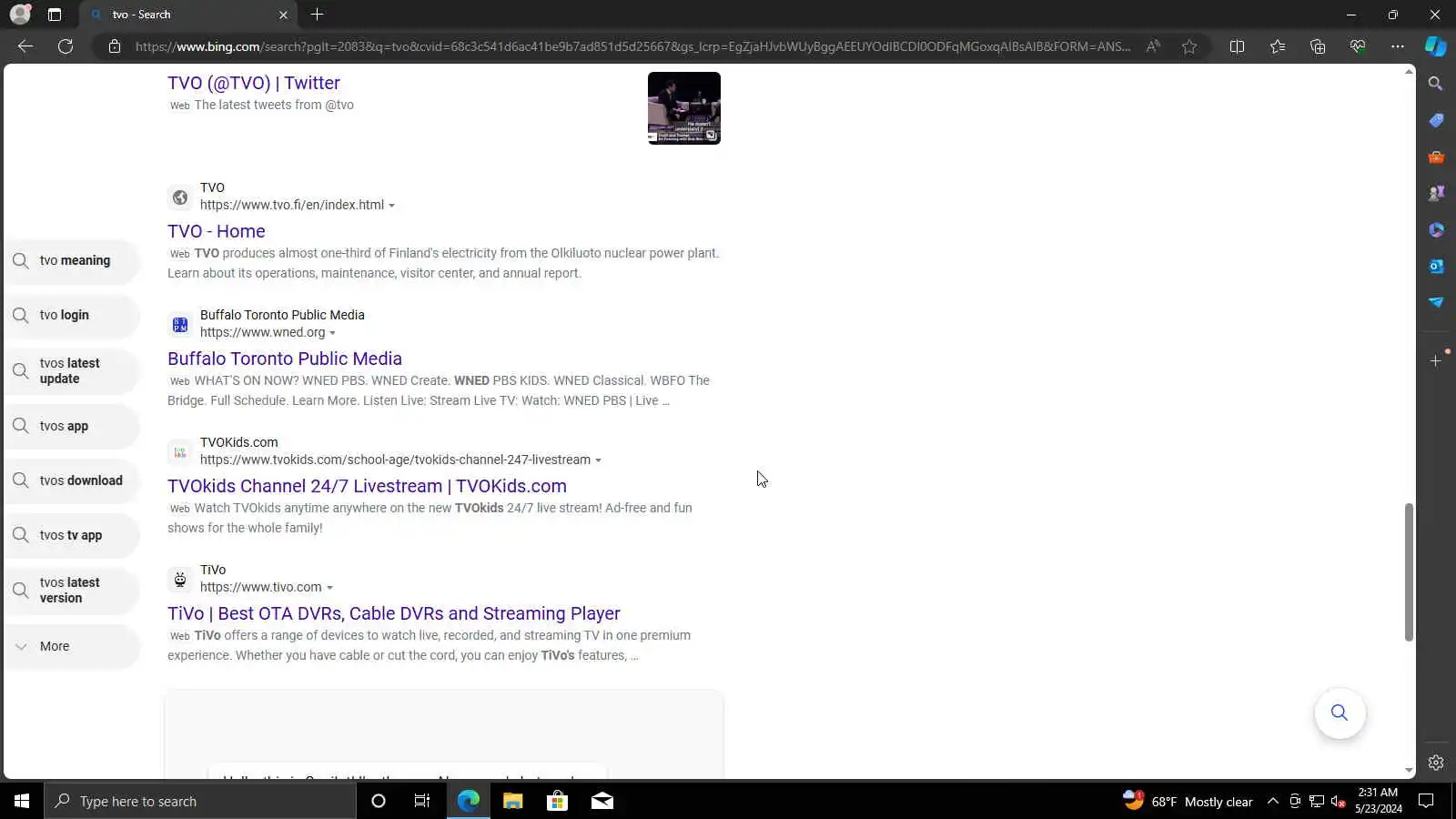Open the sidebar Microsoft 365 icon
This screenshot has height=819, width=1456.
[x=1436, y=229]
